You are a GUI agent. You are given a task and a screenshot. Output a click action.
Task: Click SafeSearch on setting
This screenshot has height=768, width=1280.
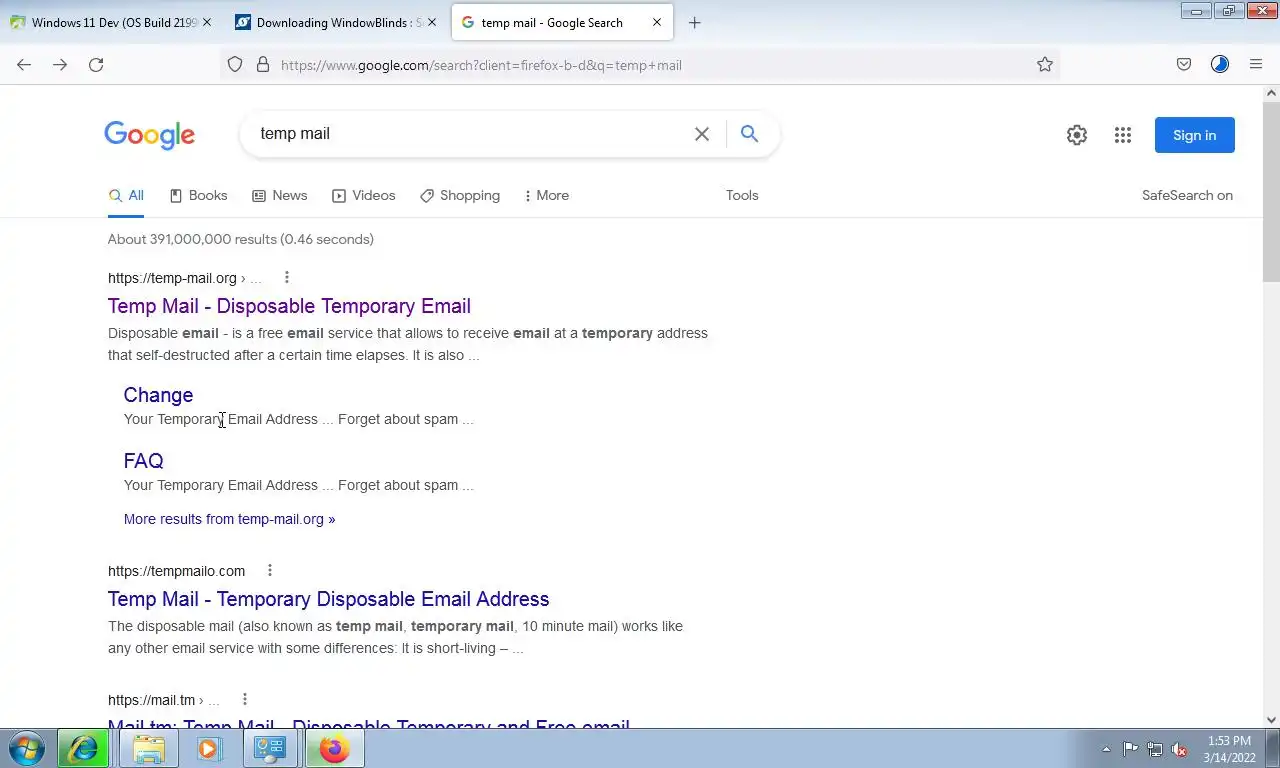point(1187,196)
